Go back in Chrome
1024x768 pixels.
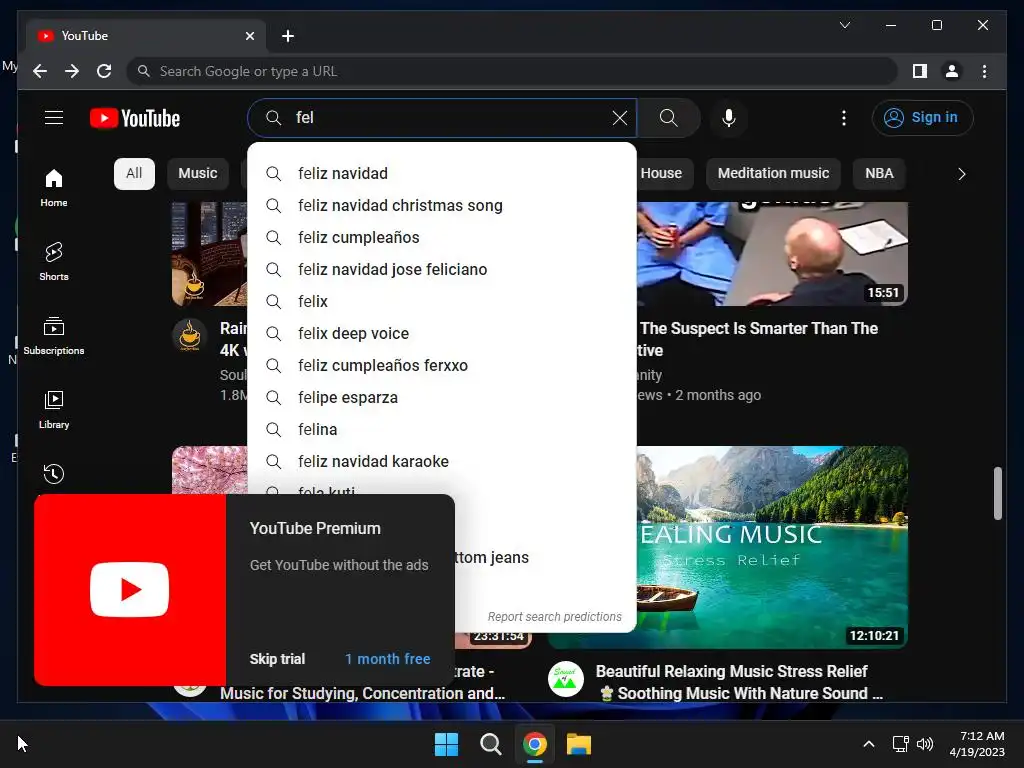(40, 71)
